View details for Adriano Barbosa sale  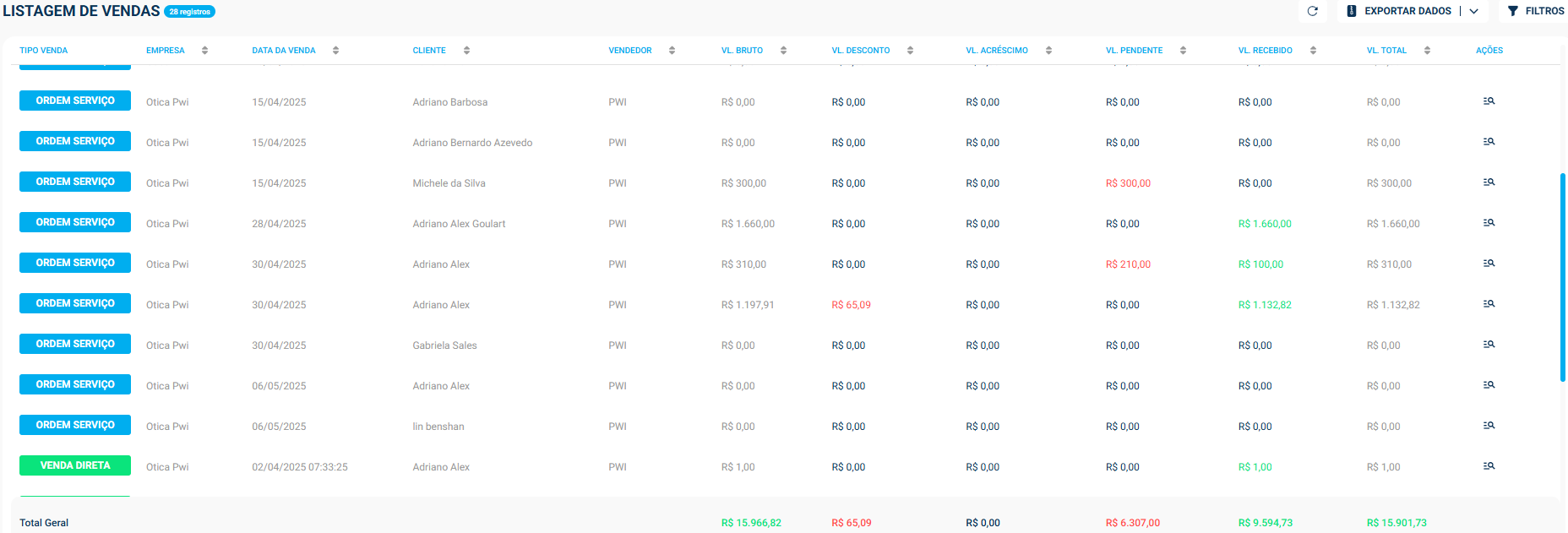pyautogui.click(x=1489, y=101)
